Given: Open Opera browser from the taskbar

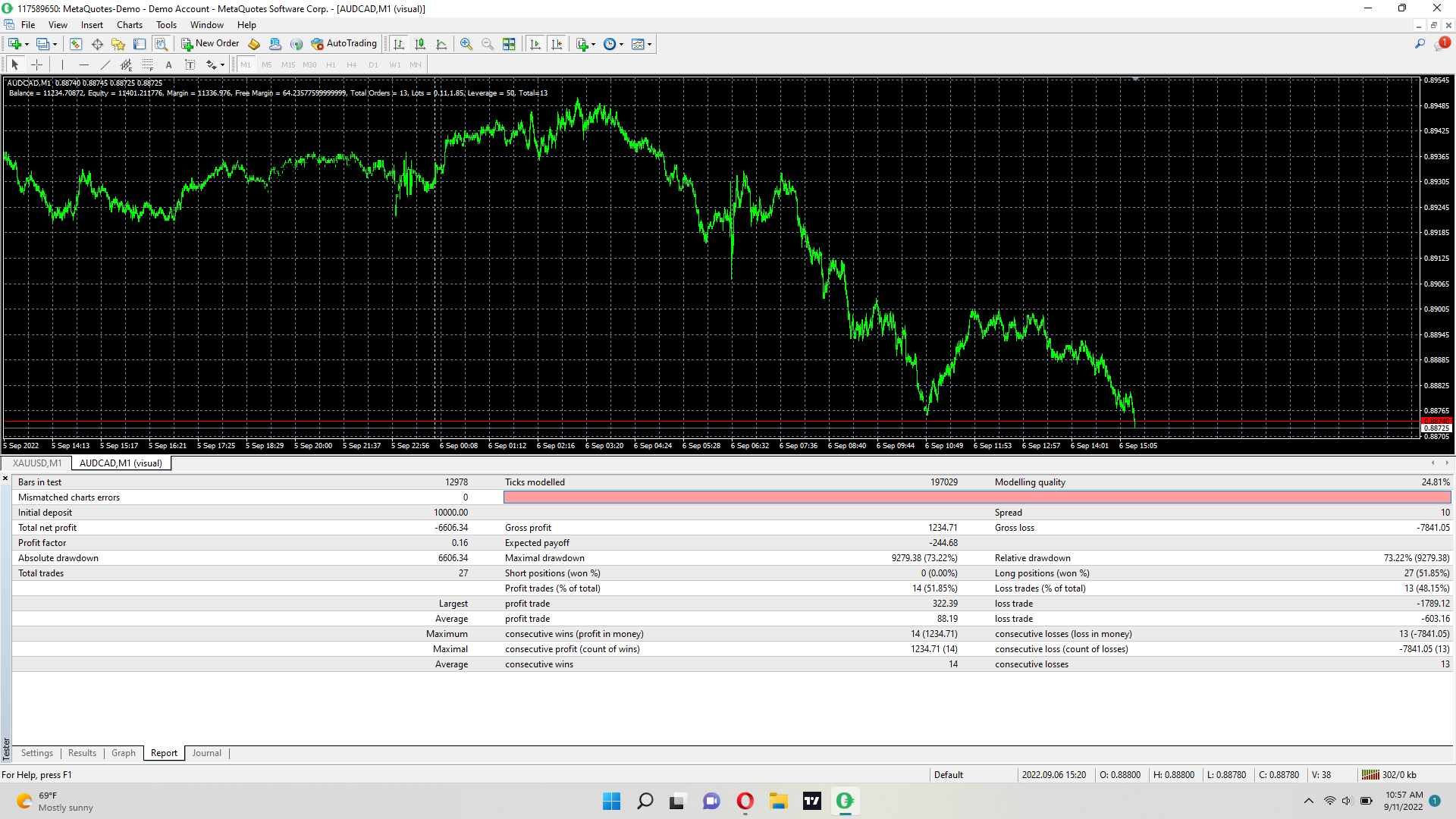Looking at the screenshot, I should pos(745,801).
